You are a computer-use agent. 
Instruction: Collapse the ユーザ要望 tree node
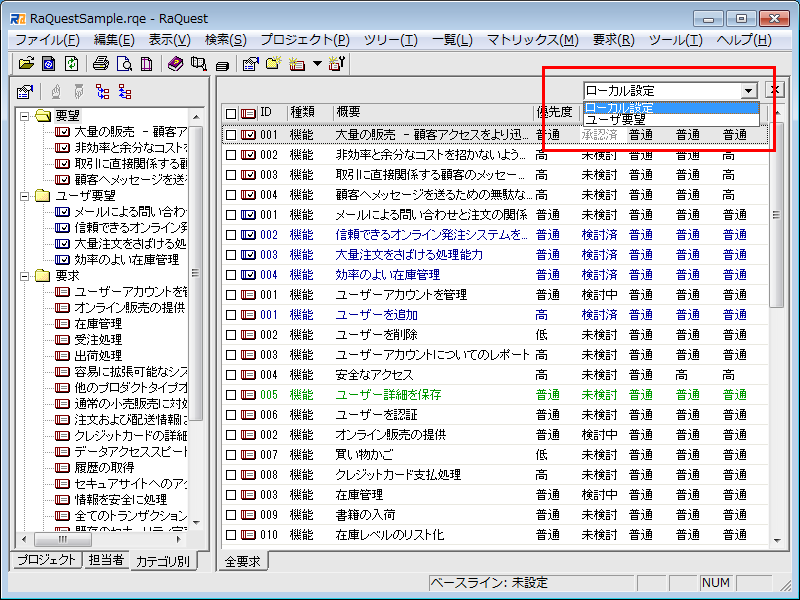point(24,196)
